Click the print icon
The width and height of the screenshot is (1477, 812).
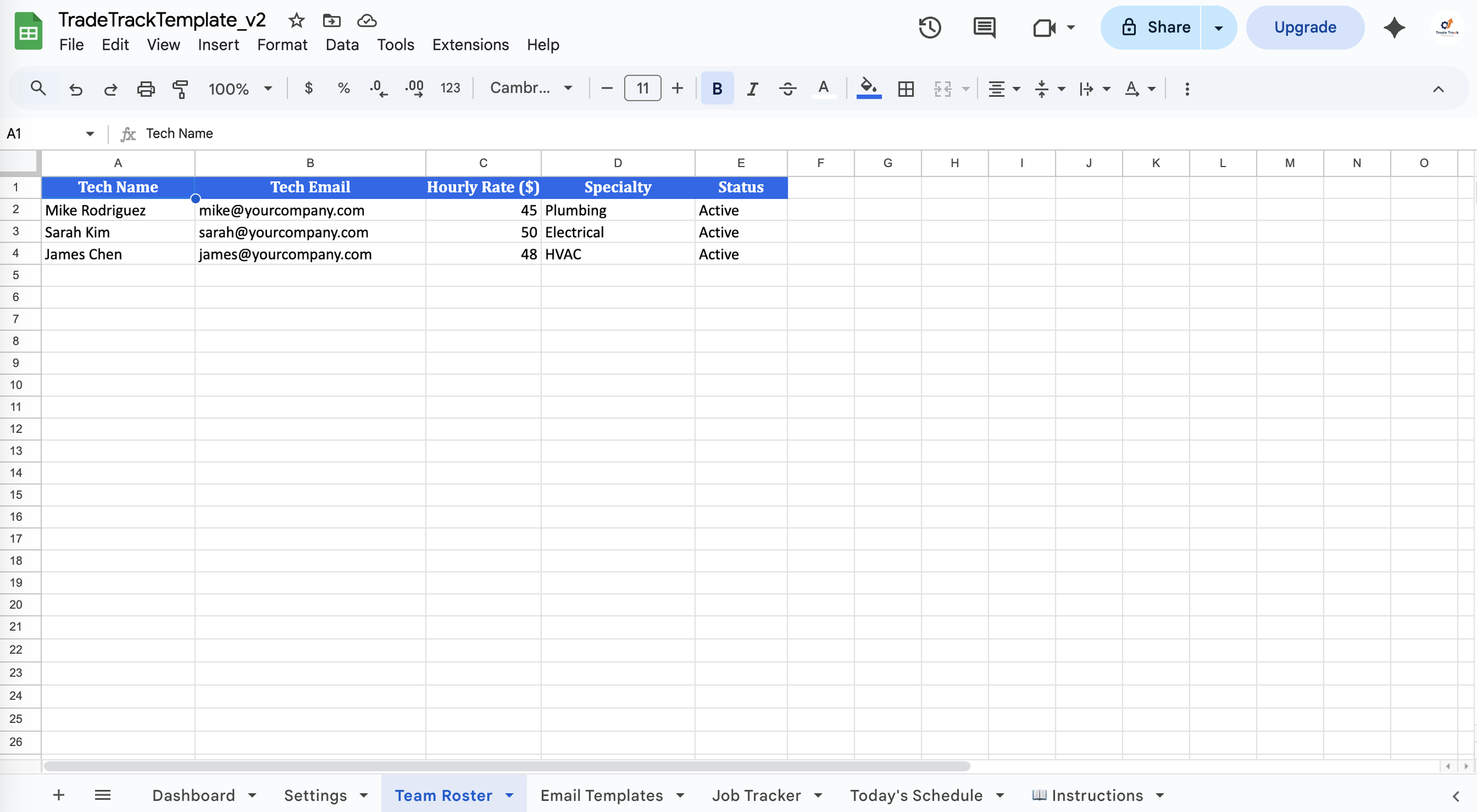tap(145, 89)
